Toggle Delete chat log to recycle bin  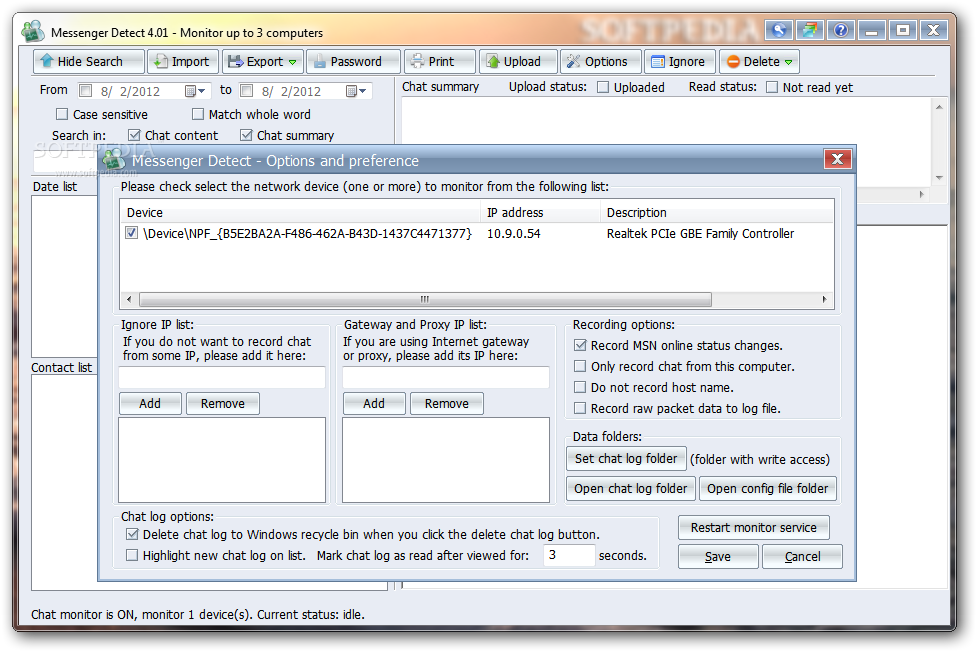click(132, 534)
